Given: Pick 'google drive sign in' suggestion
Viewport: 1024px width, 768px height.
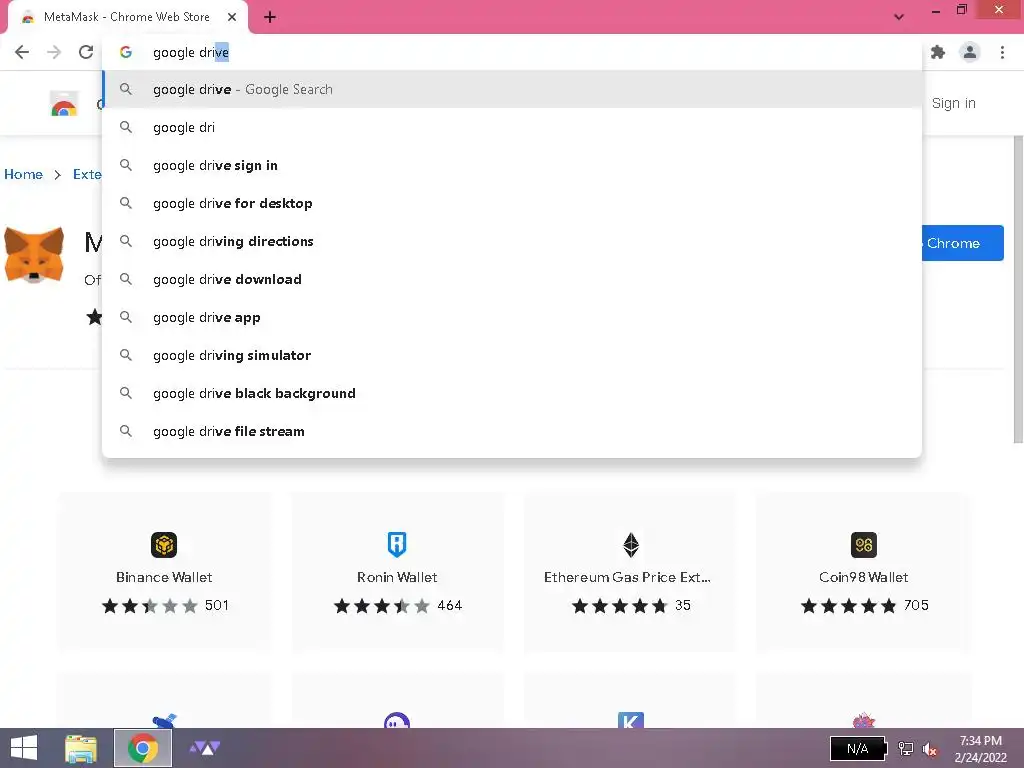Looking at the screenshot, I should click(x=513, y=165).
